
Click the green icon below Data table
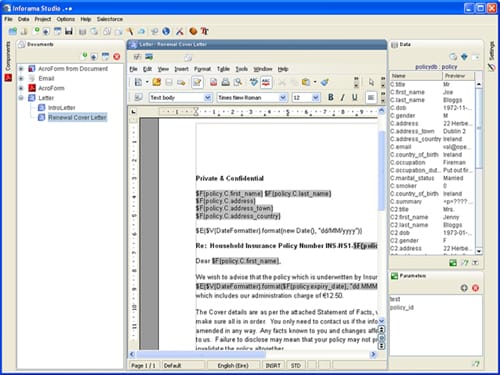click(453, 263)
